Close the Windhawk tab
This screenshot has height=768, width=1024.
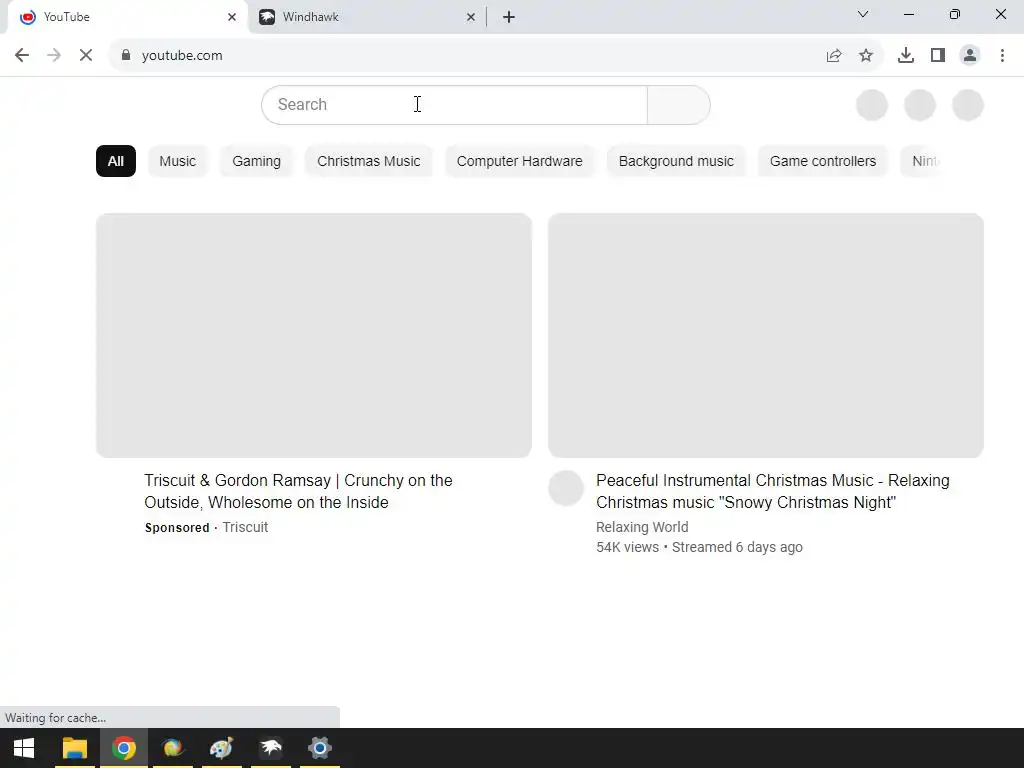click(471, 17)
